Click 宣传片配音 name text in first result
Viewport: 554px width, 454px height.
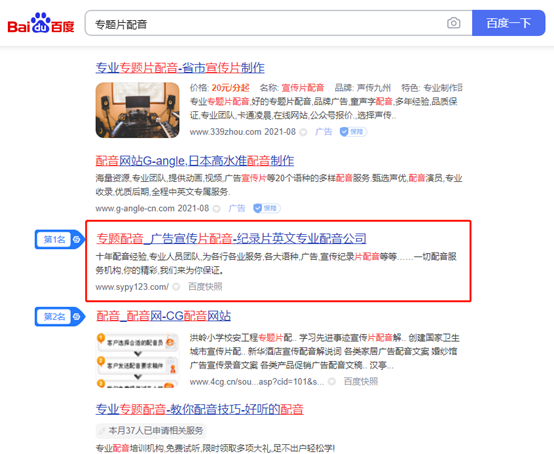point(303,88)
